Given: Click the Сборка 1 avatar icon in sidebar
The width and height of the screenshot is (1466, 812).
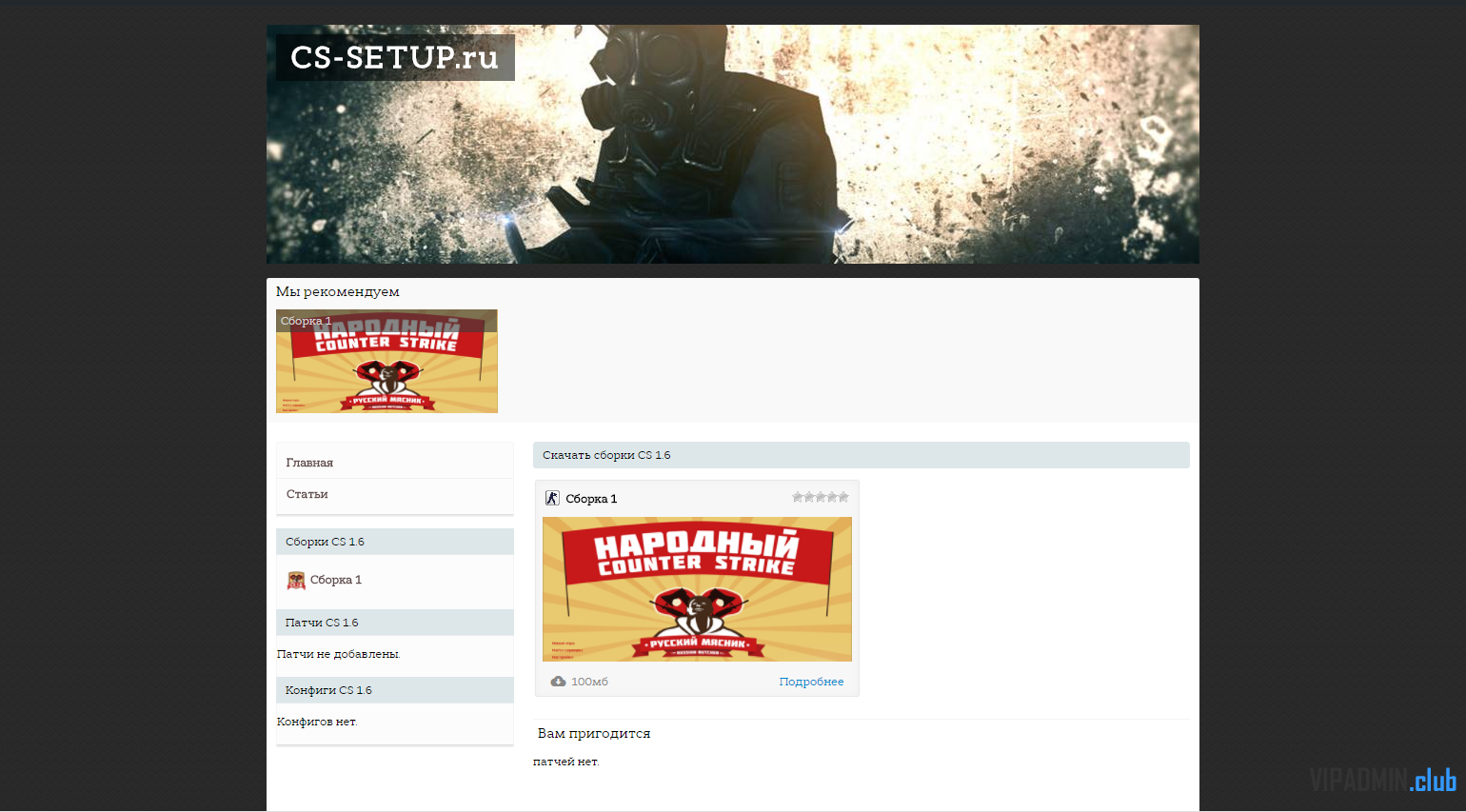Looking at the screenshot, I should tap(296, 580).
